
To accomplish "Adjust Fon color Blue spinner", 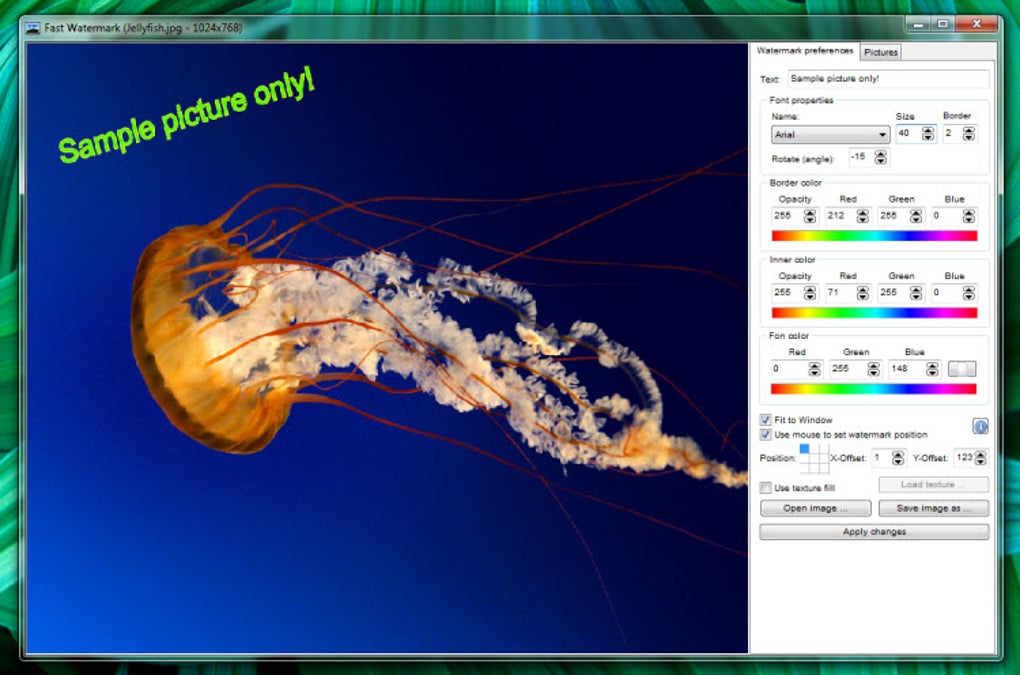I will click(x=932, y=369).
